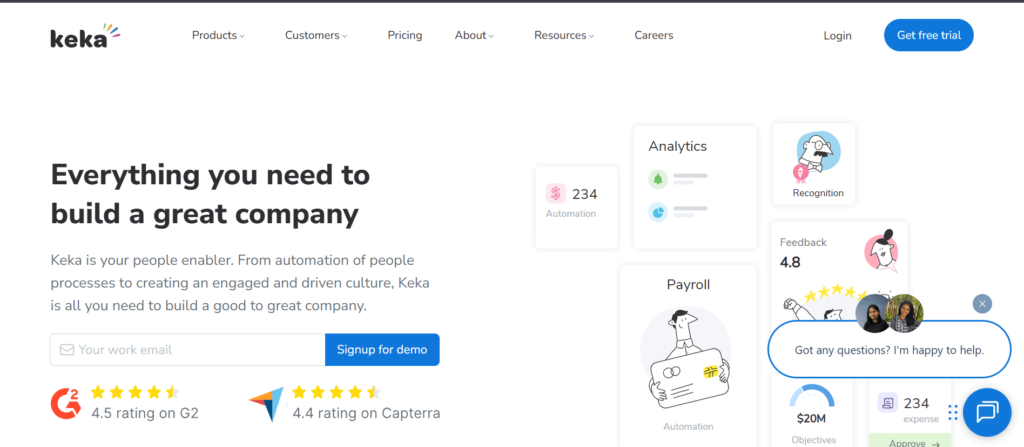Viewport: 1024px width, 447px height.
Task: Go to the Pricing page
Action: (405, 36)
